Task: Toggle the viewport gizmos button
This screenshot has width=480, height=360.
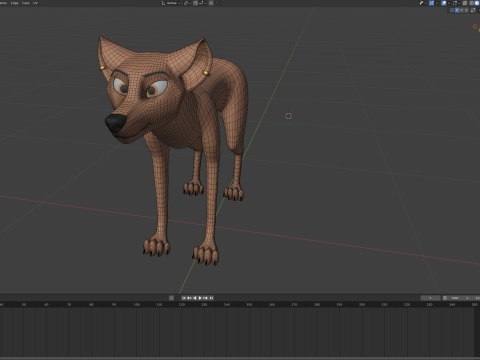Action: tap(431, 3)
